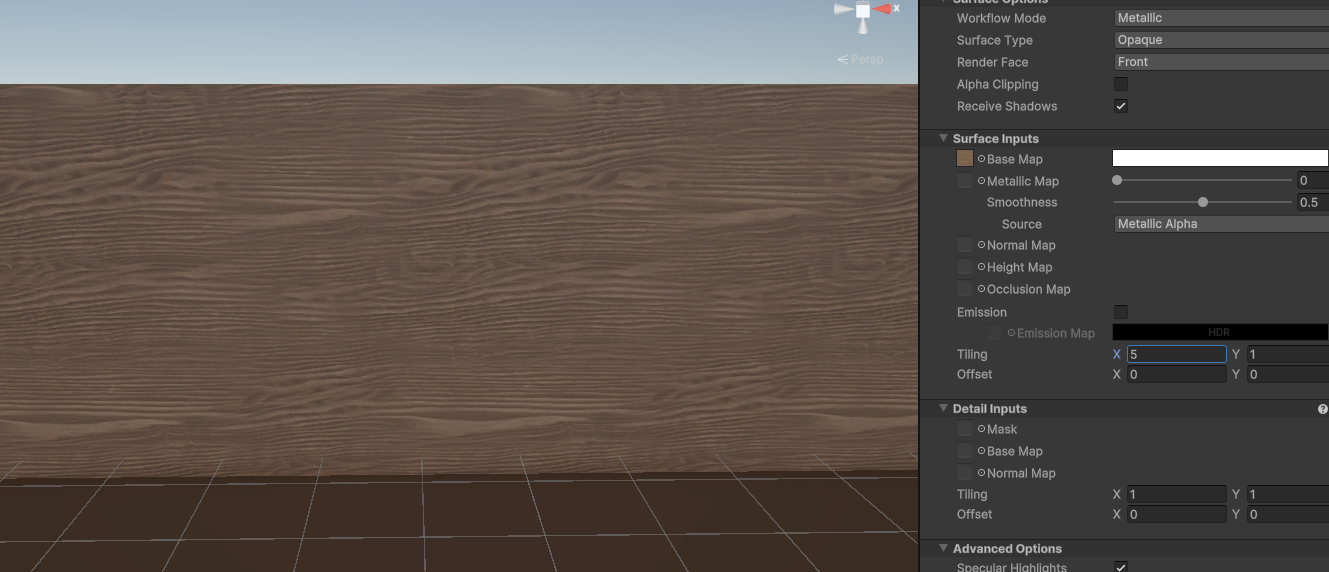The image size is (1329, 572).
Task: Click the Metallic value field showing 0
Action: pos(1312,181)
